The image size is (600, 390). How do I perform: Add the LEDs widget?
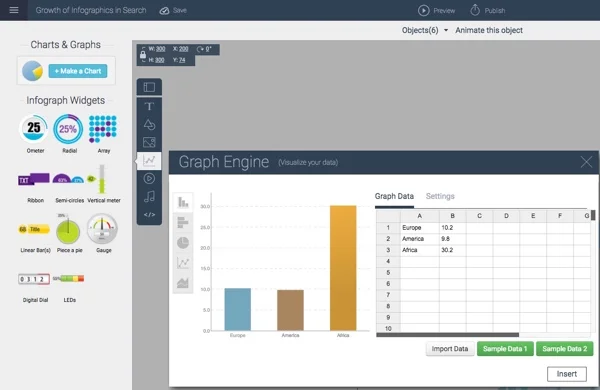click(x=68, y=279)
